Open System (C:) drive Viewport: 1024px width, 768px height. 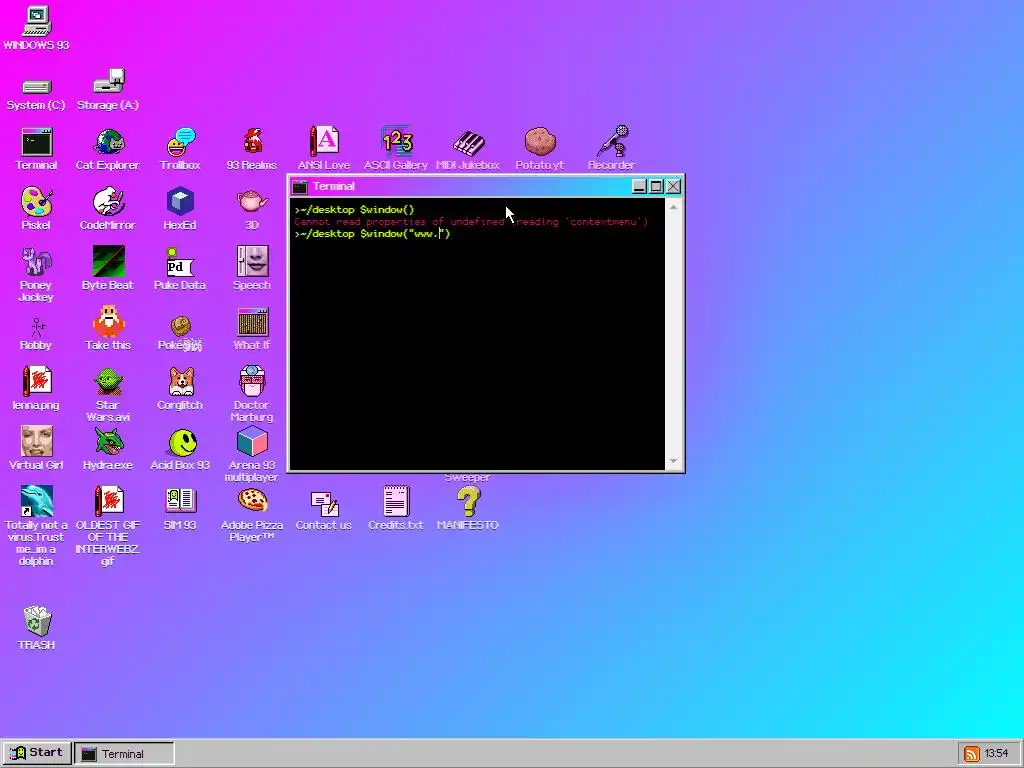coord(36,93)
